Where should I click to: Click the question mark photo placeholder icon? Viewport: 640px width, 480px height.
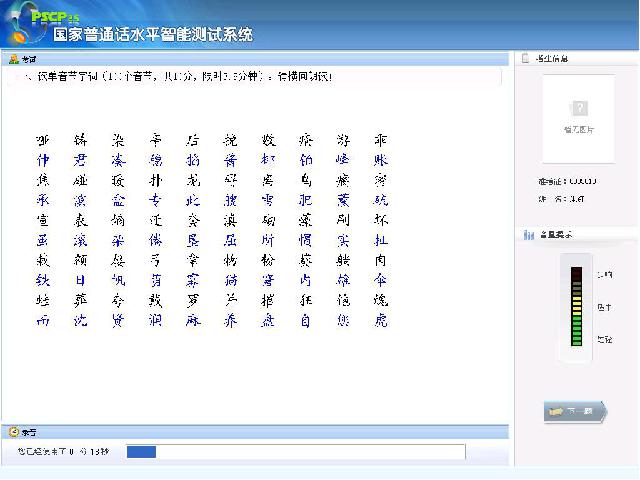(579, 109)
